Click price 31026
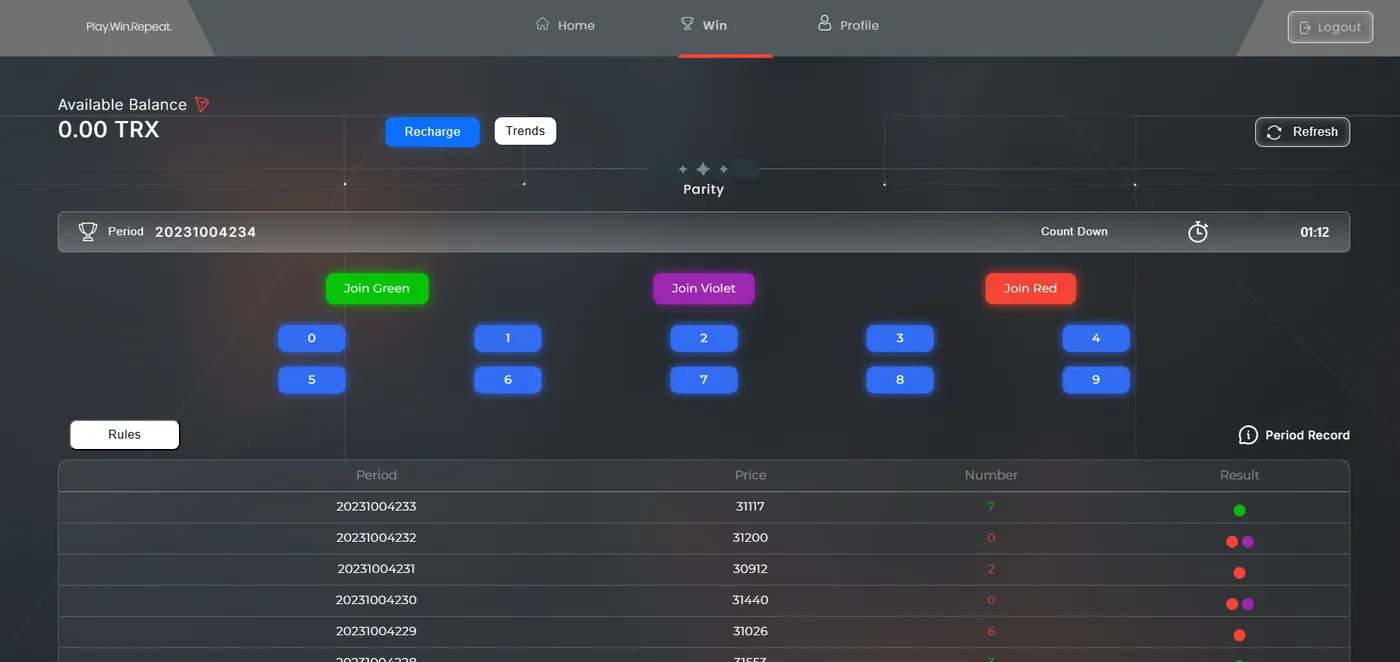This screenshot has height=662, width=1400. click(x=750, y=631)
